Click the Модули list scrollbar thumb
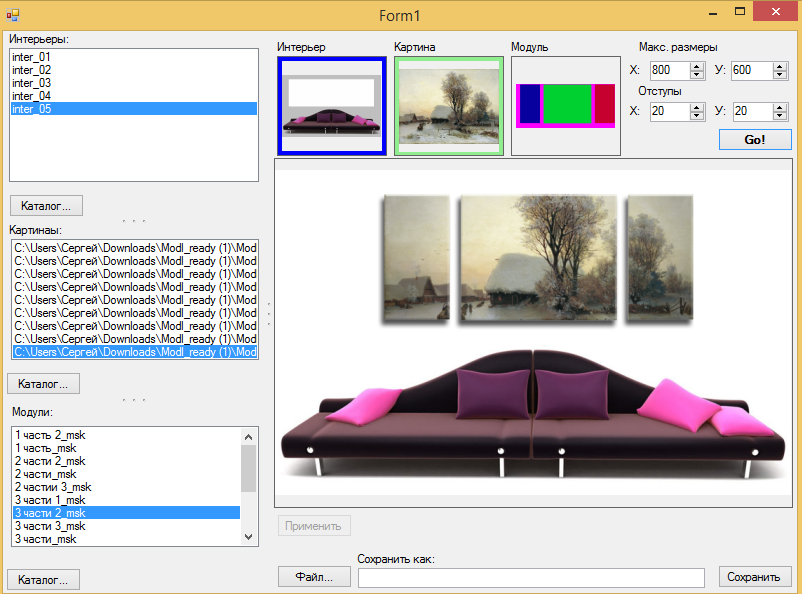Screen dimensions: 802x594 [249, 468]
